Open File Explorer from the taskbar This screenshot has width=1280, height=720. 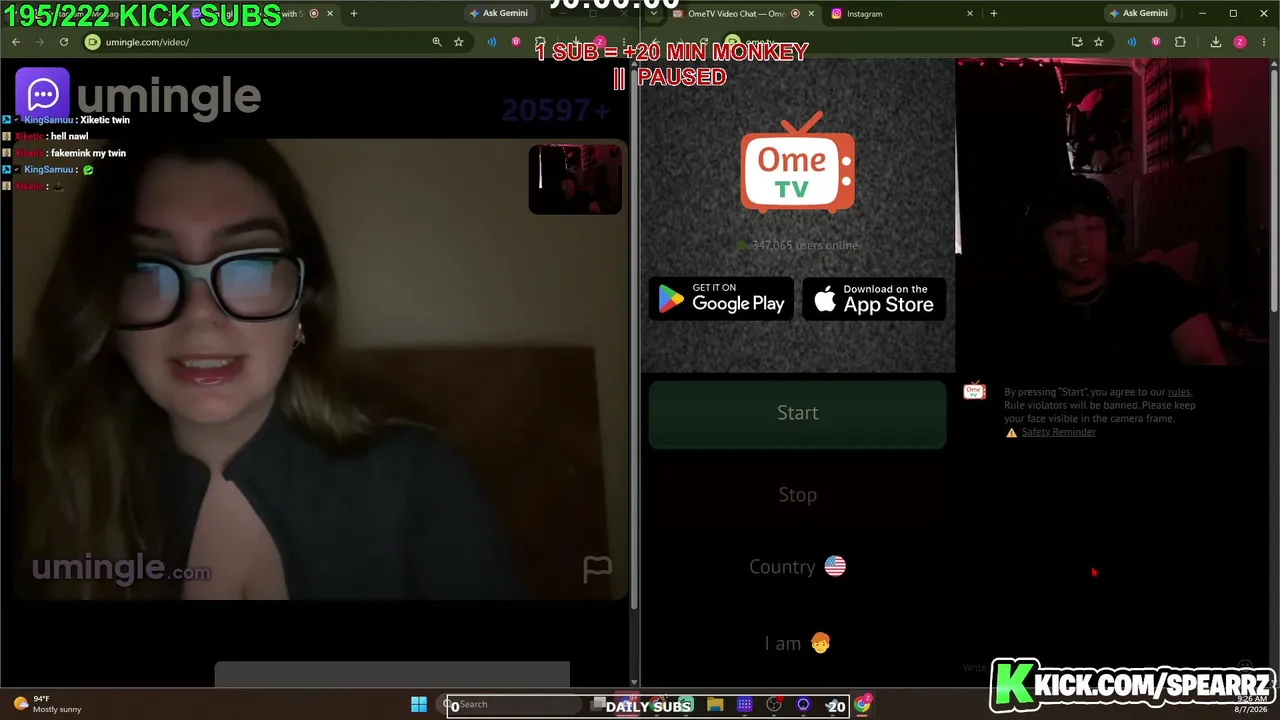[715, 705]
